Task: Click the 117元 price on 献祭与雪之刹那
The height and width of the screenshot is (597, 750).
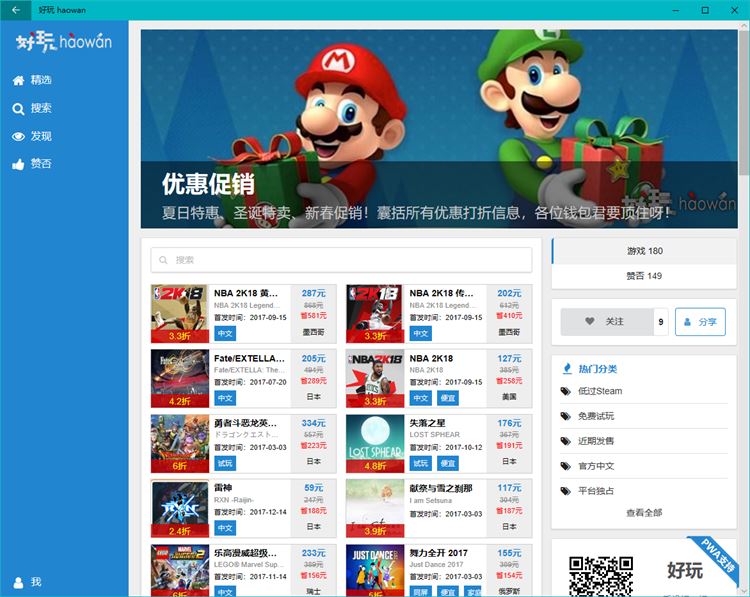Action: [509, 488]
